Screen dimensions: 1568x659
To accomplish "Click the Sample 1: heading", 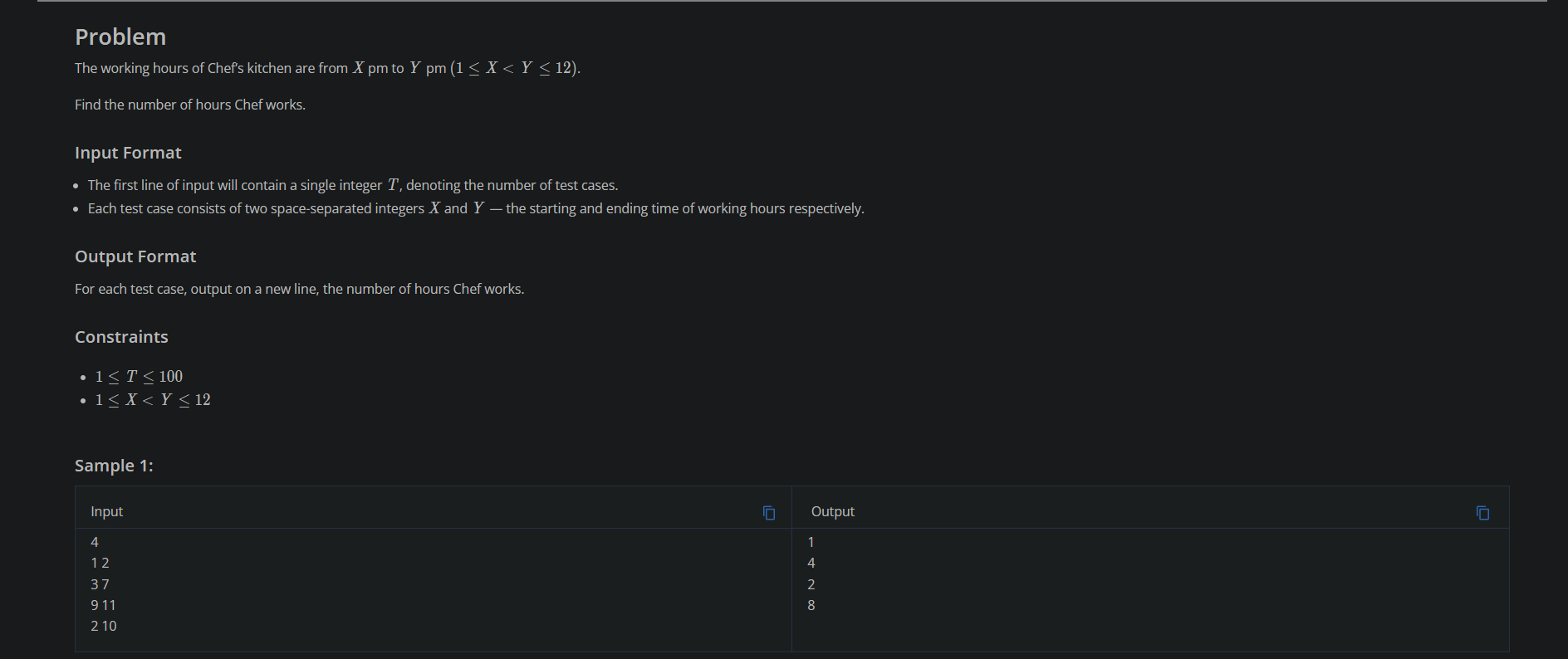I will click(114, 466).
